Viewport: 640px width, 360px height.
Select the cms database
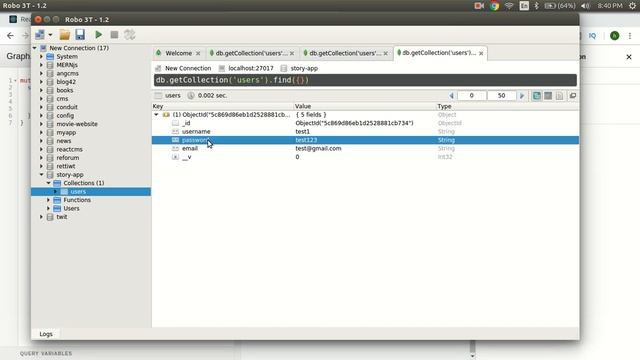point(62,99)
